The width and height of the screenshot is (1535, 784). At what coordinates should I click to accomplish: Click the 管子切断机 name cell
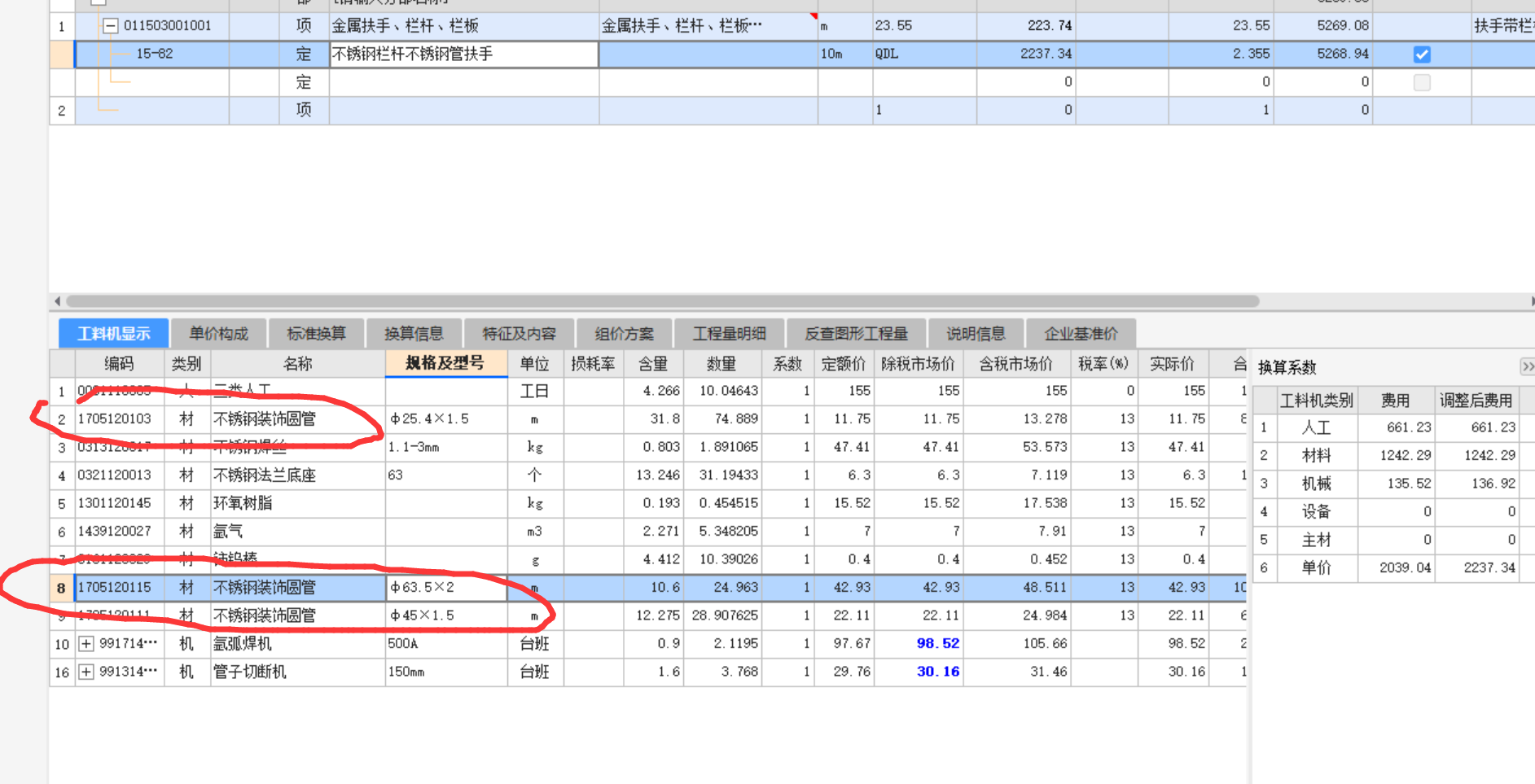click(297, 672)
